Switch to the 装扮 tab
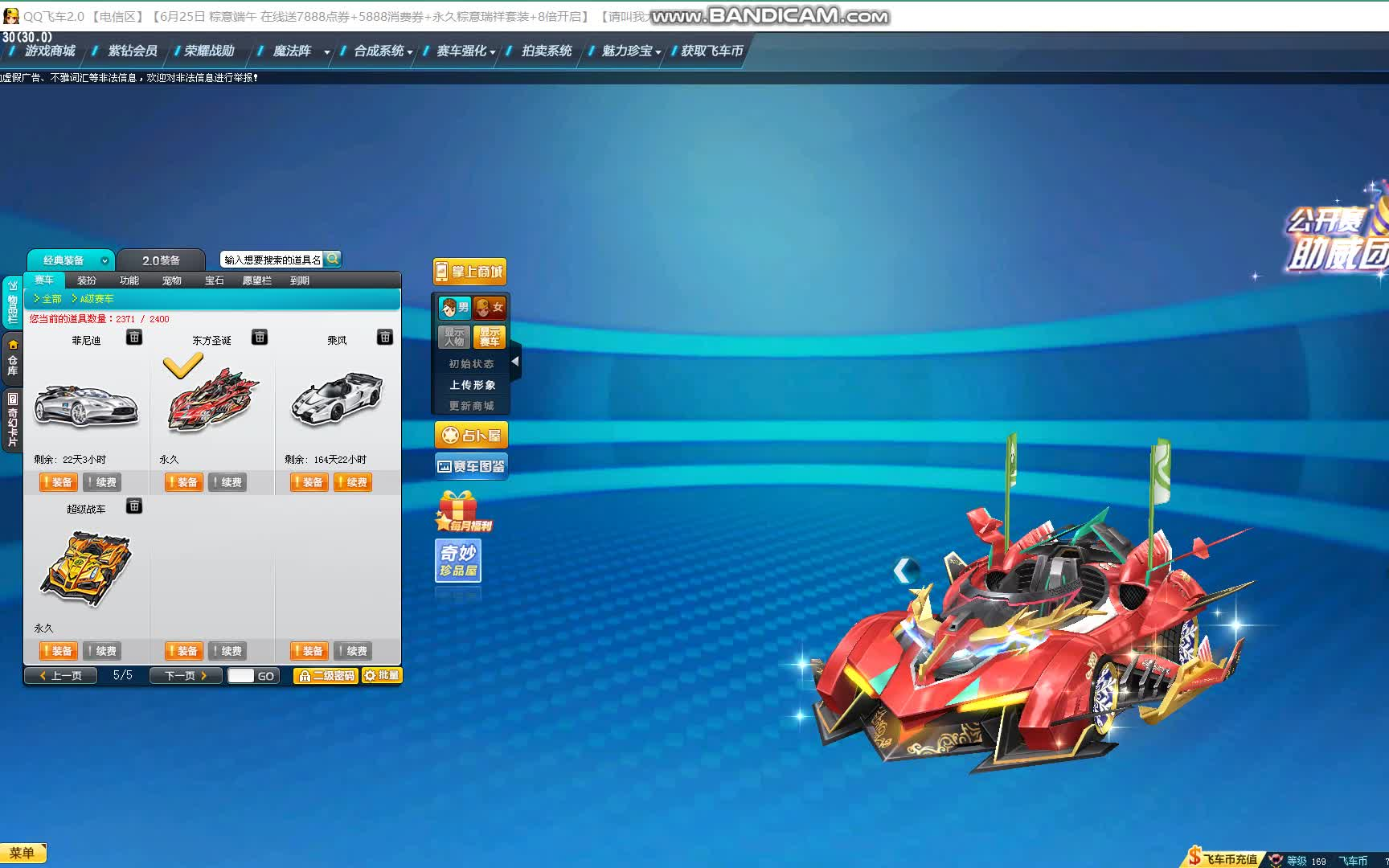The width and height of the screenshot is (1389, 868). coord(87,280)
